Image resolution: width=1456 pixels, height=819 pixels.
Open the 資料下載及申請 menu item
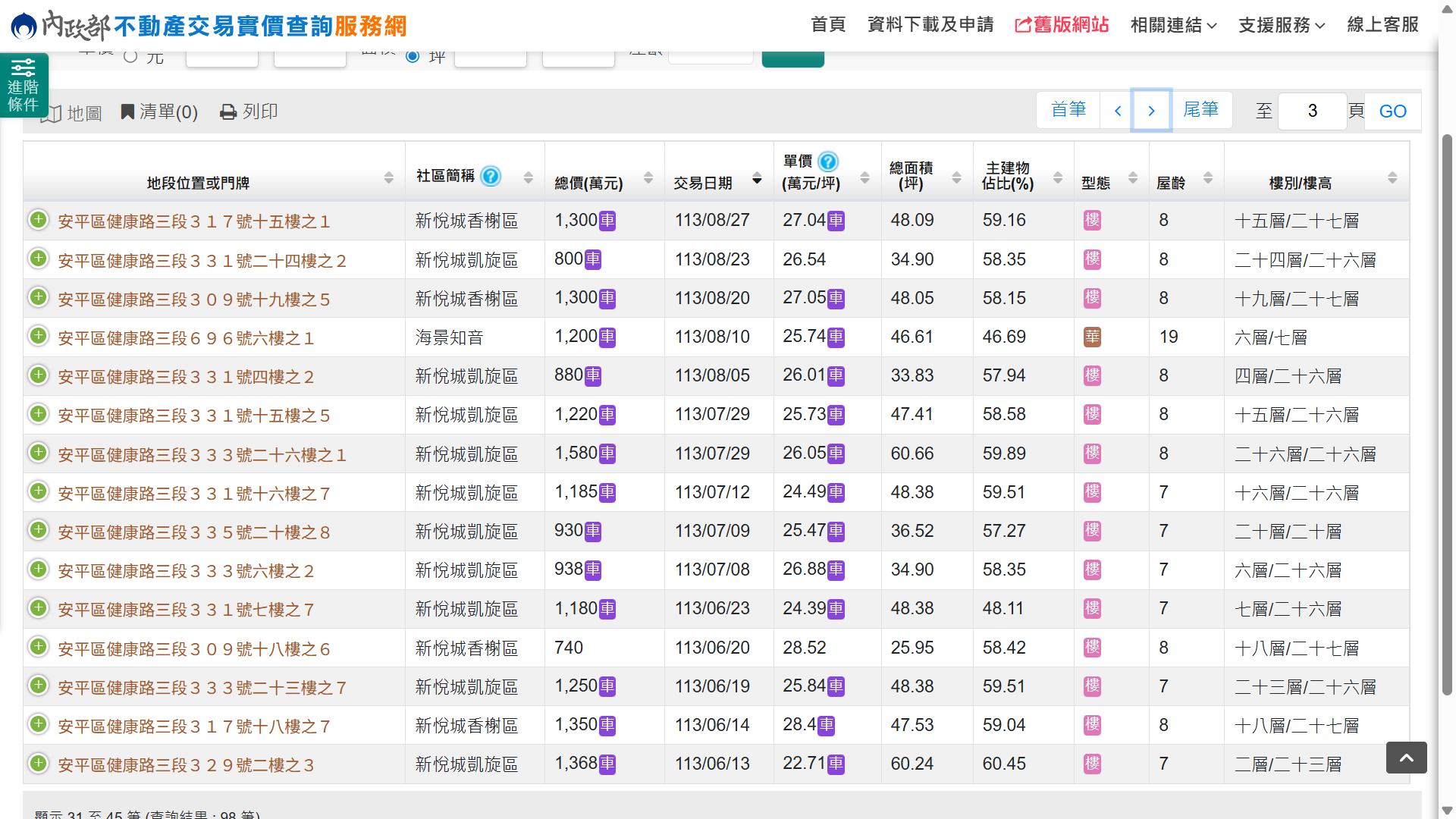[930, 25]
